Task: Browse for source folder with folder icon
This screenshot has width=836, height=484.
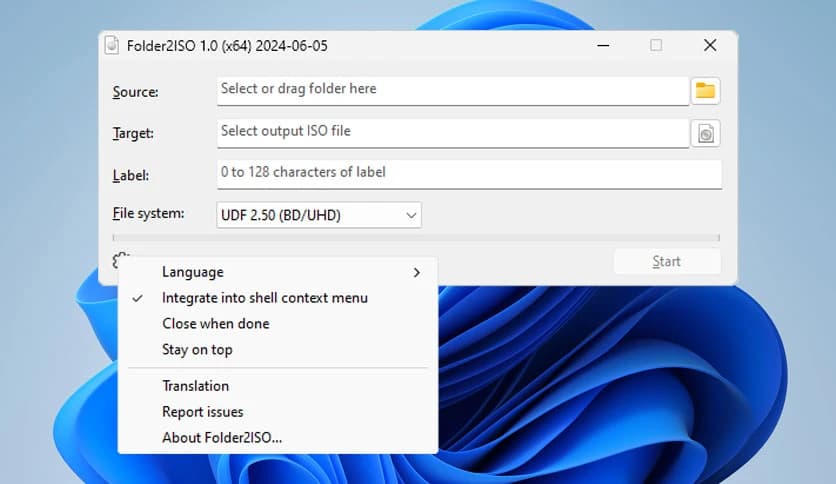Action: tap(705, 91)
